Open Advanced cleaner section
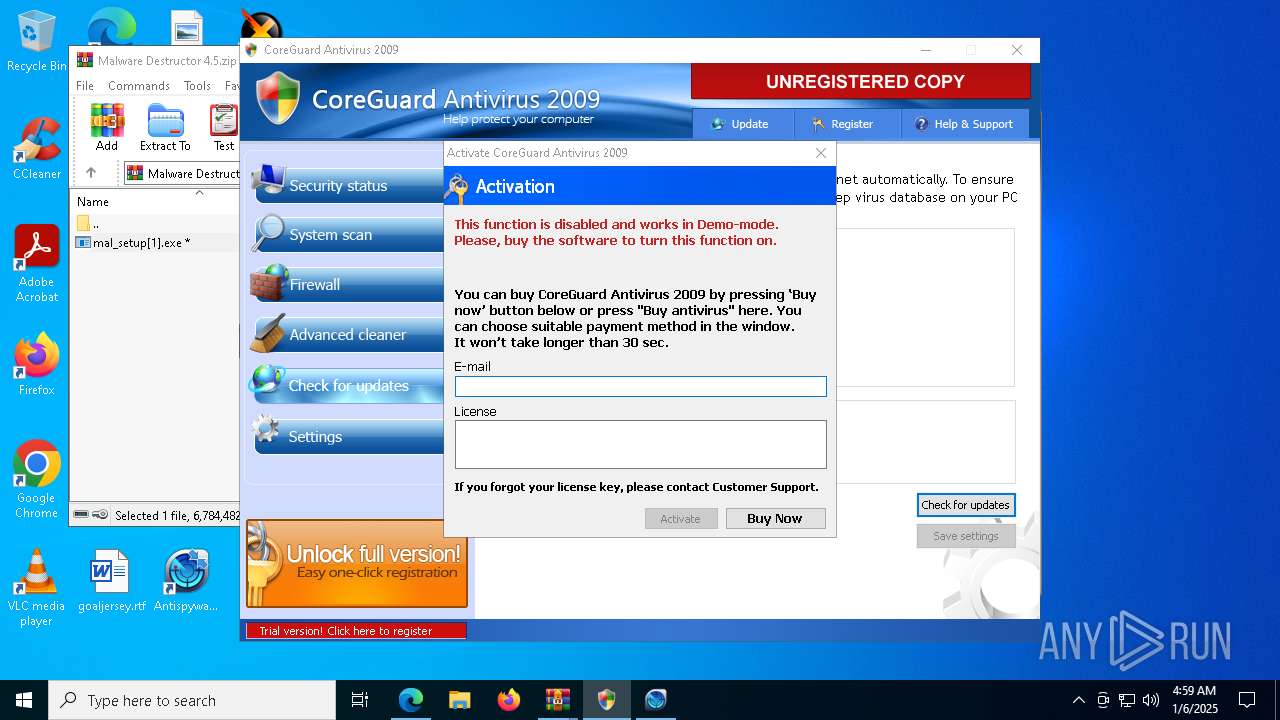1280x720 pixels. pos(346,335)
